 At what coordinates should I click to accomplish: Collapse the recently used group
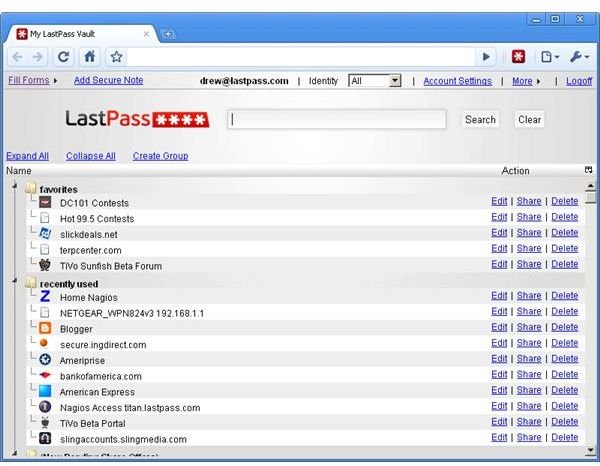tap(15, 281)
